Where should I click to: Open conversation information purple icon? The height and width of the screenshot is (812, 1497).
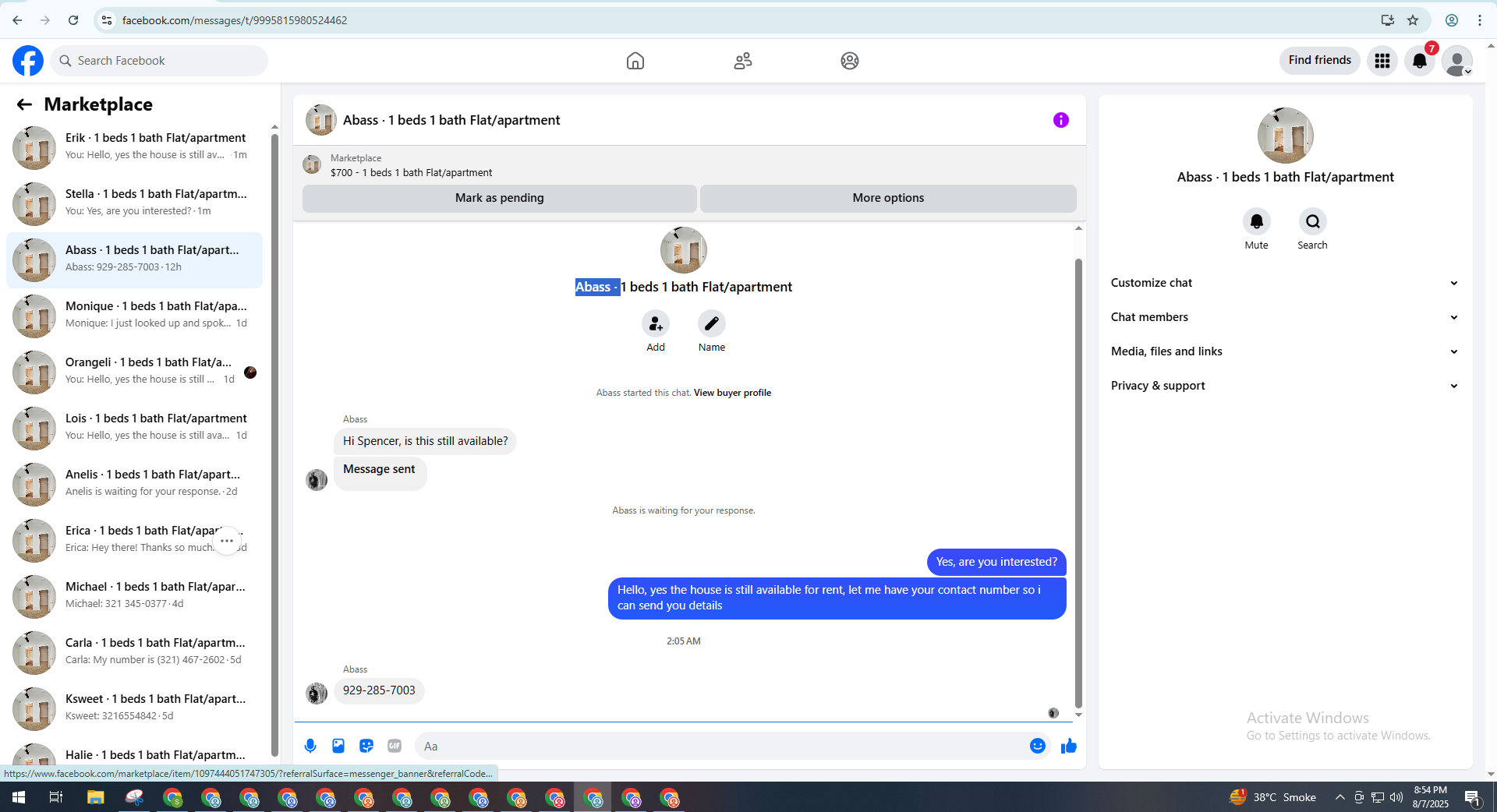1061,120
